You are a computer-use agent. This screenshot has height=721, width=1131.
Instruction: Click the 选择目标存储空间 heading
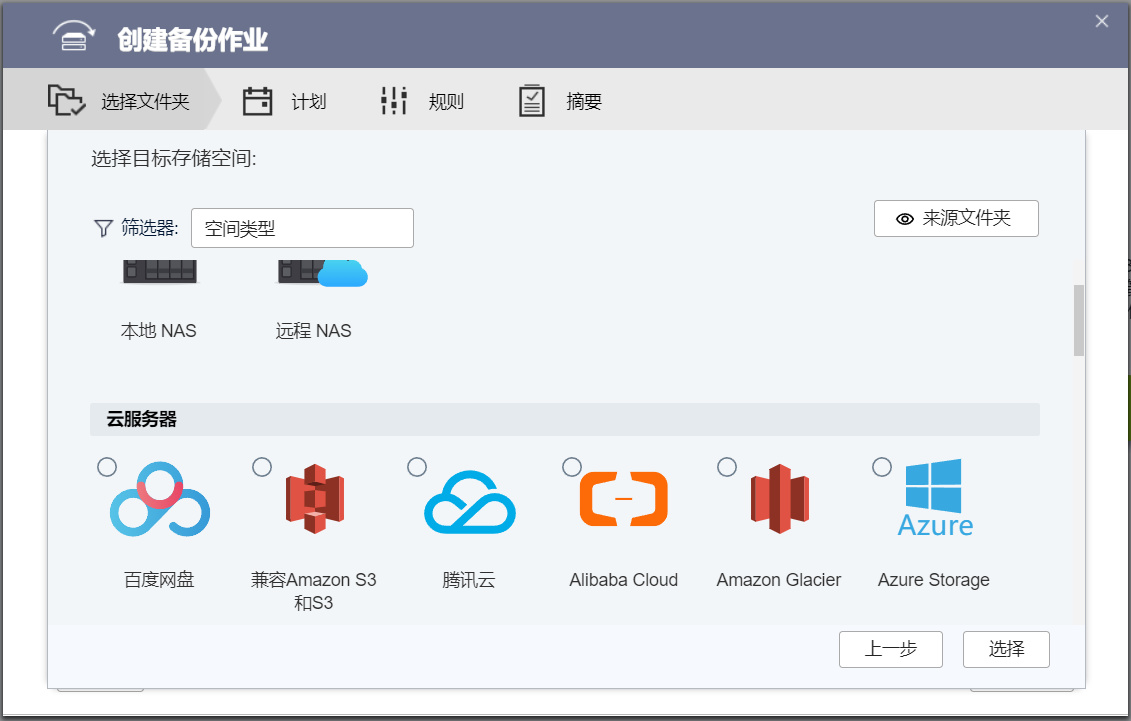[x=174, y=158]
